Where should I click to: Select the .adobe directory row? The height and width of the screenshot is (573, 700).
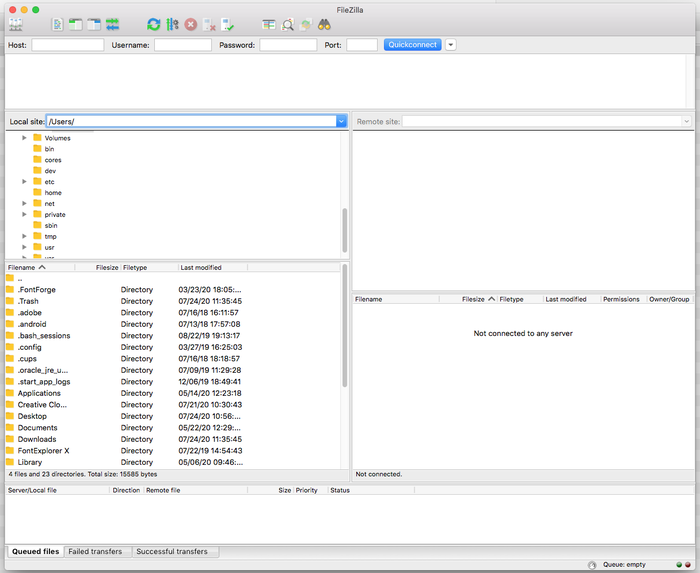click(x=172, y=313)
